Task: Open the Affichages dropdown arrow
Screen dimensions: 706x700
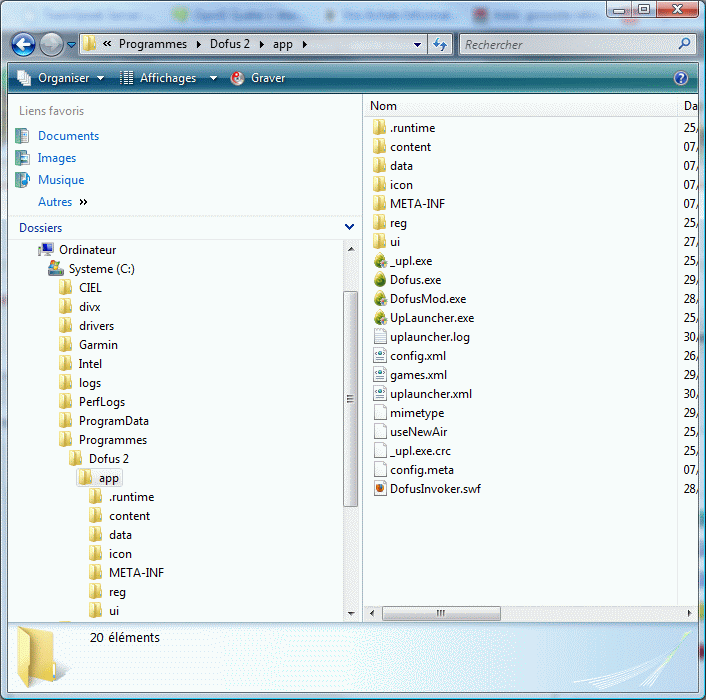Action: [213, 78]
